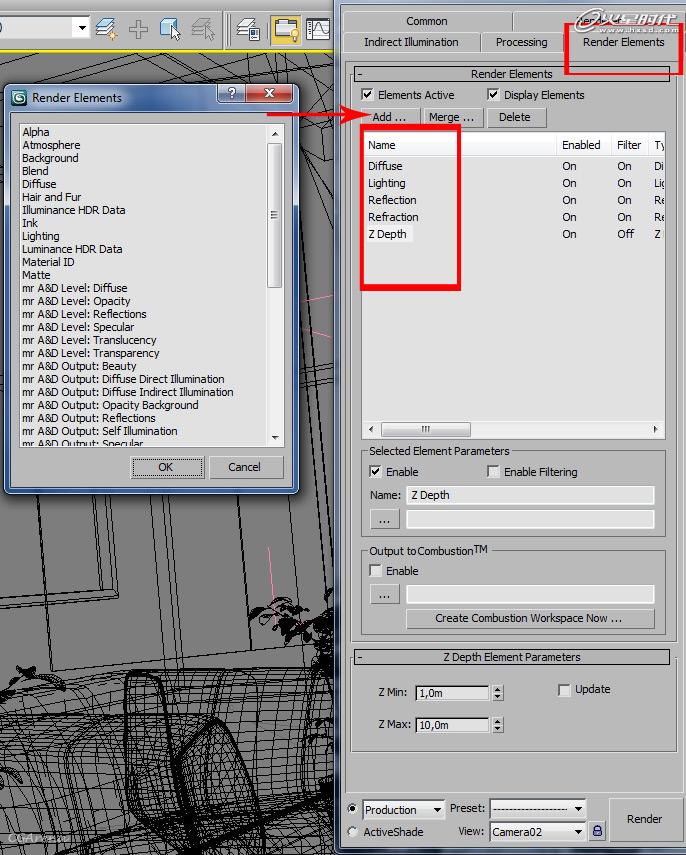The width and height of the screenshot is (686, 855).
Task: Toggle the Elements Active checkbox
Action: pyautogui.click(x=368, y=95)
